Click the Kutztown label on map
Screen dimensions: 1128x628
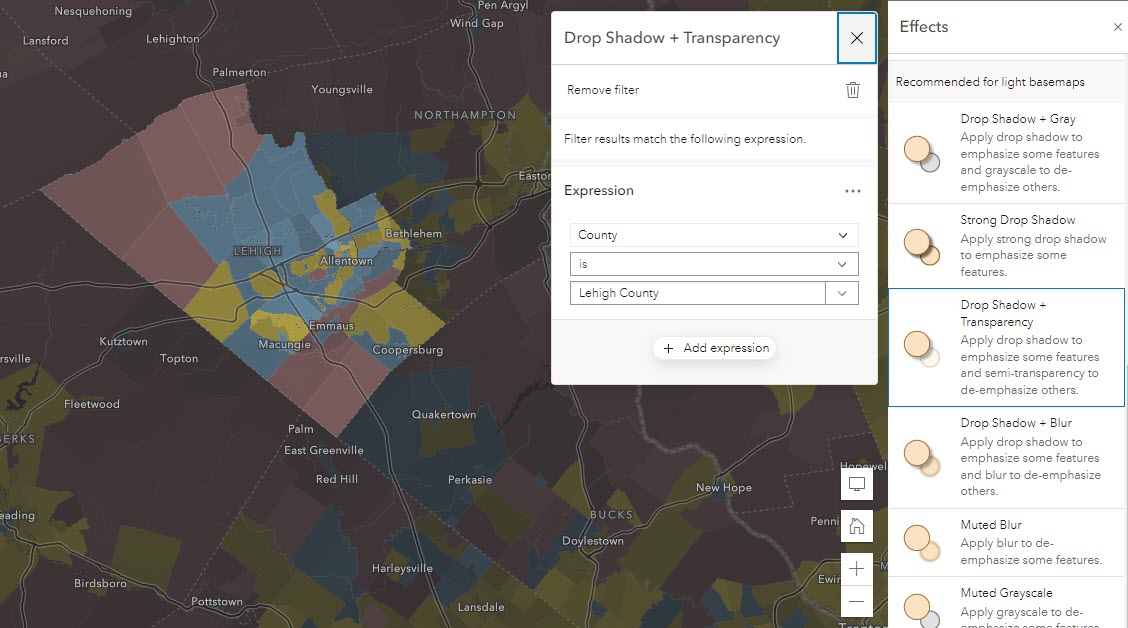click(123, 342)
